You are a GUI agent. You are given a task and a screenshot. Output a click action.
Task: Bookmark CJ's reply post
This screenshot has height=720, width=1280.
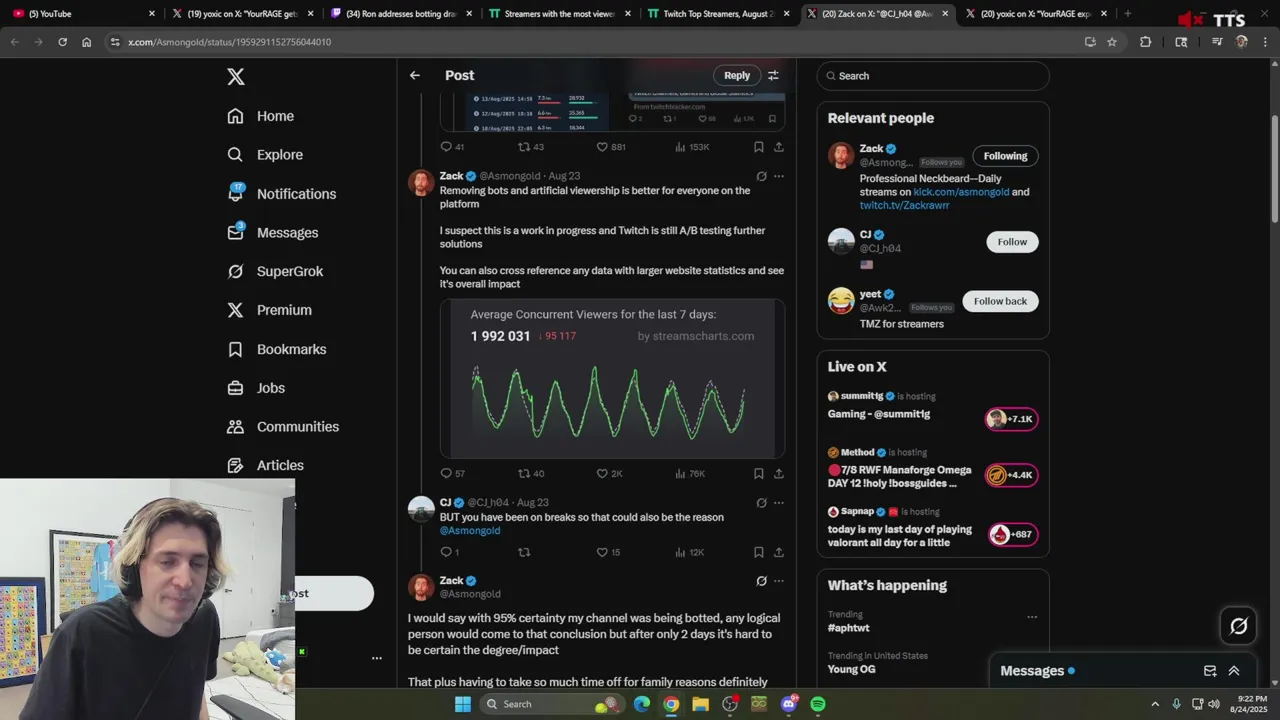point(759,552)
